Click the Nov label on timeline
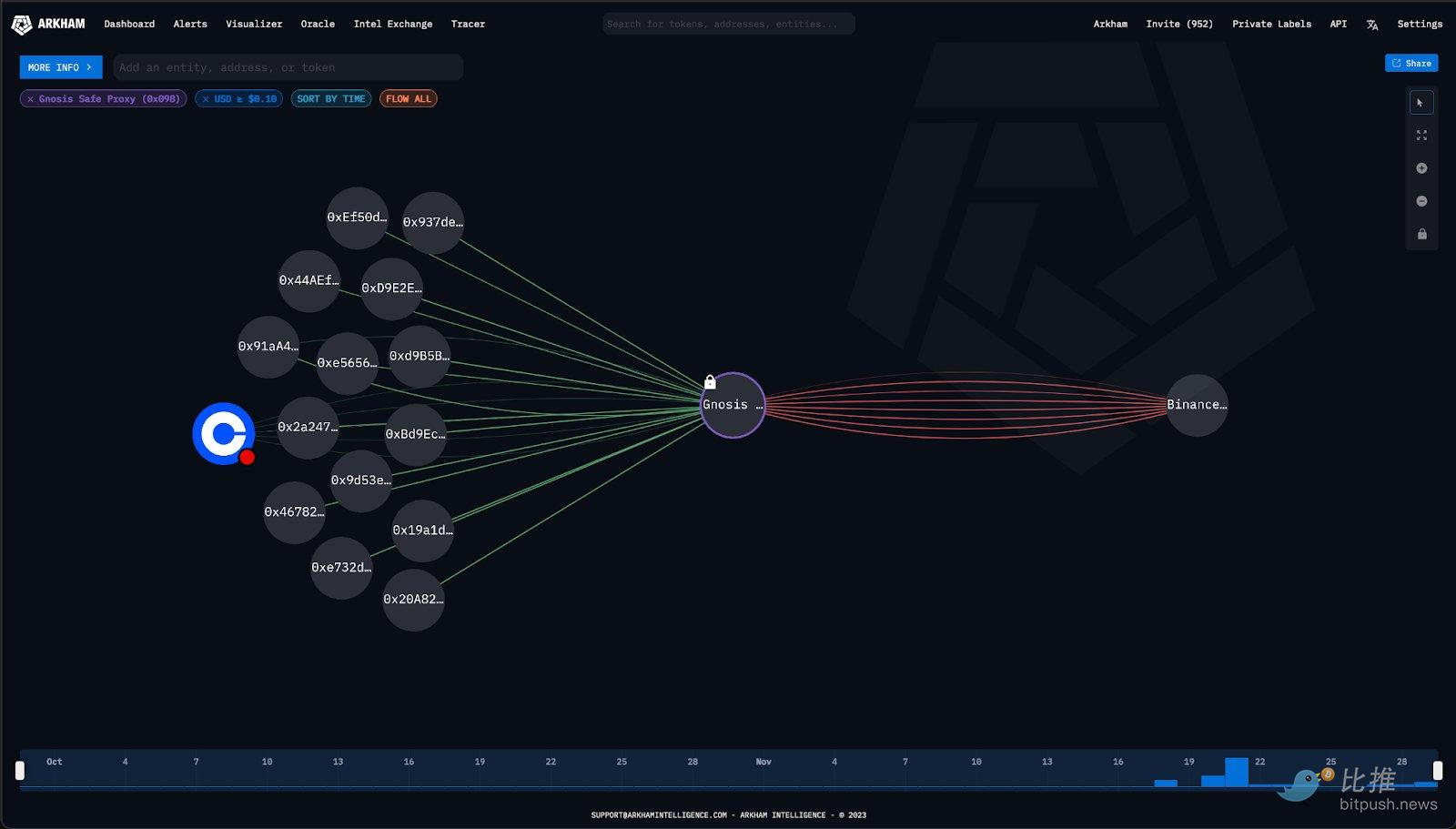This screenshot has height=829, width=1456. point(763,762)
